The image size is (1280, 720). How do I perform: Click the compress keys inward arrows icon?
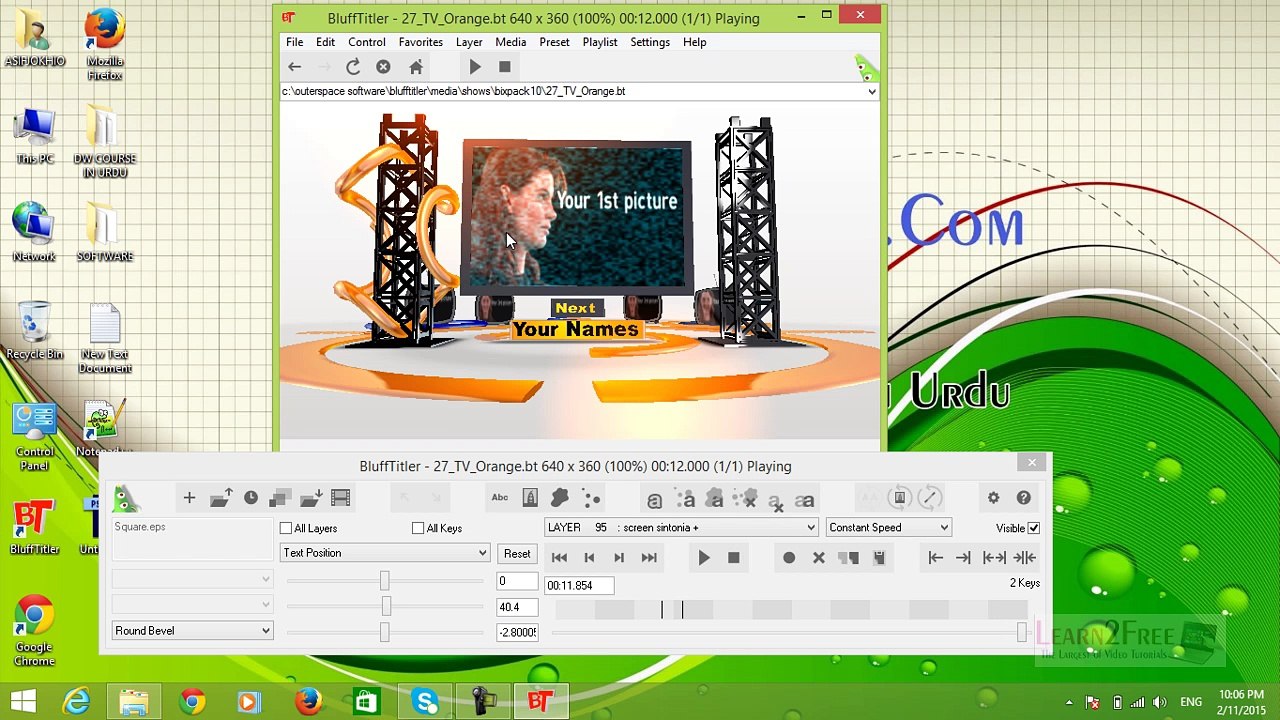[x=1024, y=558]
